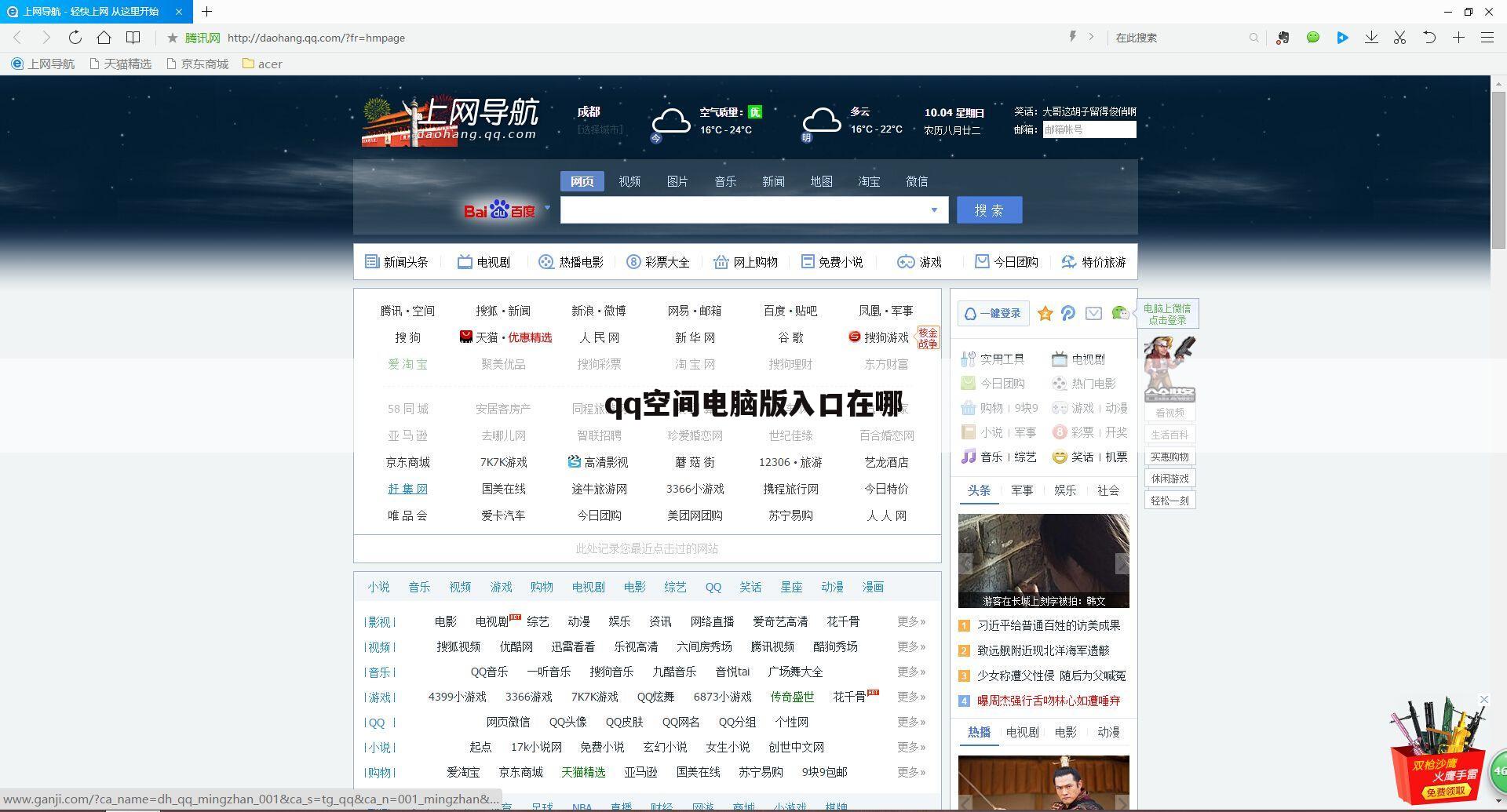Toggle the favorites star beside 一键登录
This screenshot has height=812, width=1507.
pos(1045,313)
